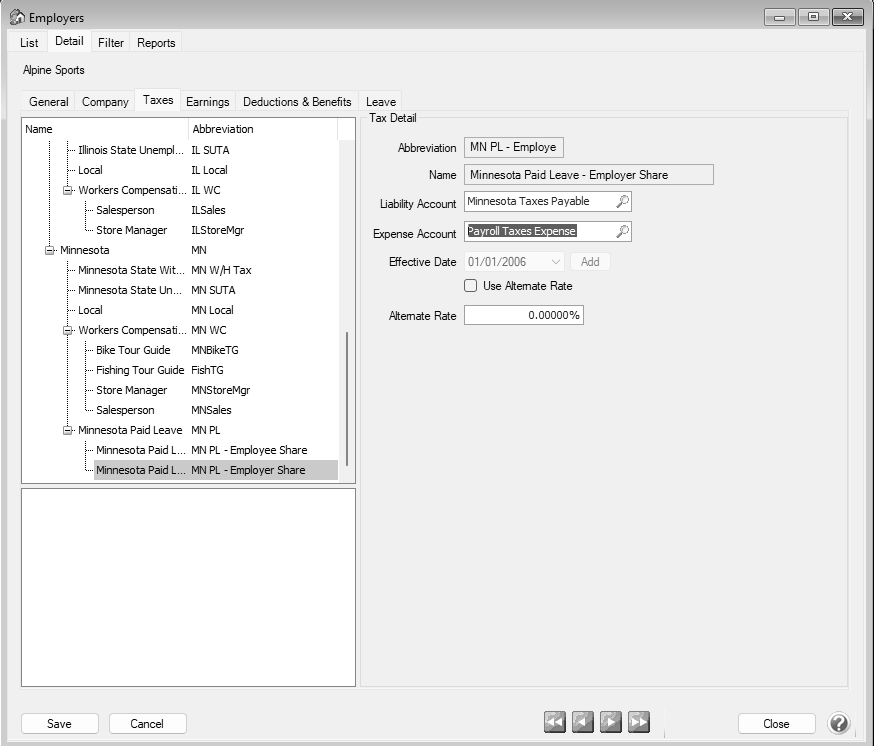This screenshot has width=874, height=746.
Task: Click the Employers window title icon
Action: point(16,18)
